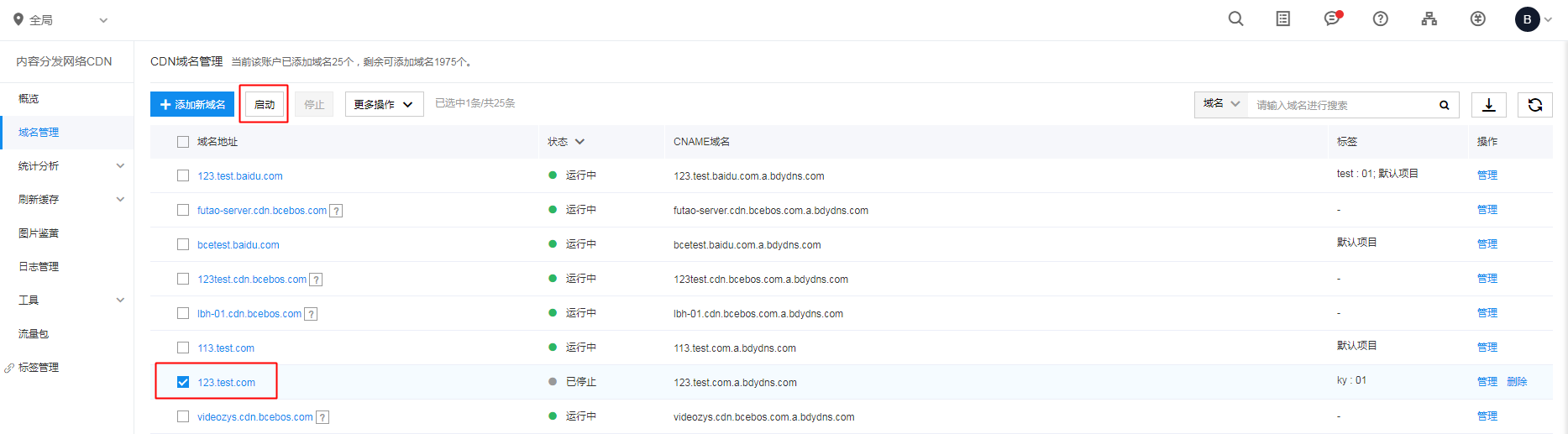This screenshot has height=434, width=1568.
Task: Click the tag text test : 01; 默认项目
Action: pyautogui.click(x=1377, y=174)
